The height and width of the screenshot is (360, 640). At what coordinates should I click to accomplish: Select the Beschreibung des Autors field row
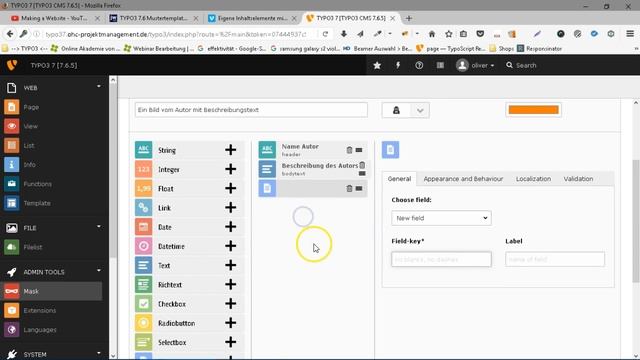pos(313,169)
